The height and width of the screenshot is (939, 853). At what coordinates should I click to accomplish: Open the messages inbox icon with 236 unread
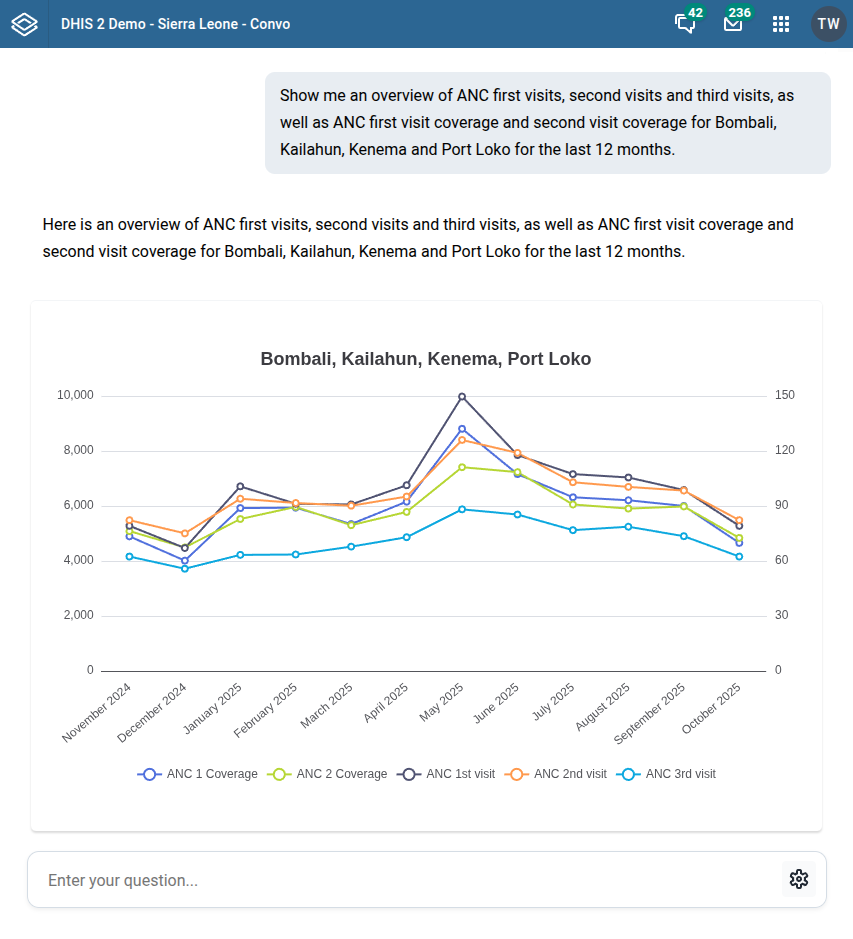click(x=733, y=26)
